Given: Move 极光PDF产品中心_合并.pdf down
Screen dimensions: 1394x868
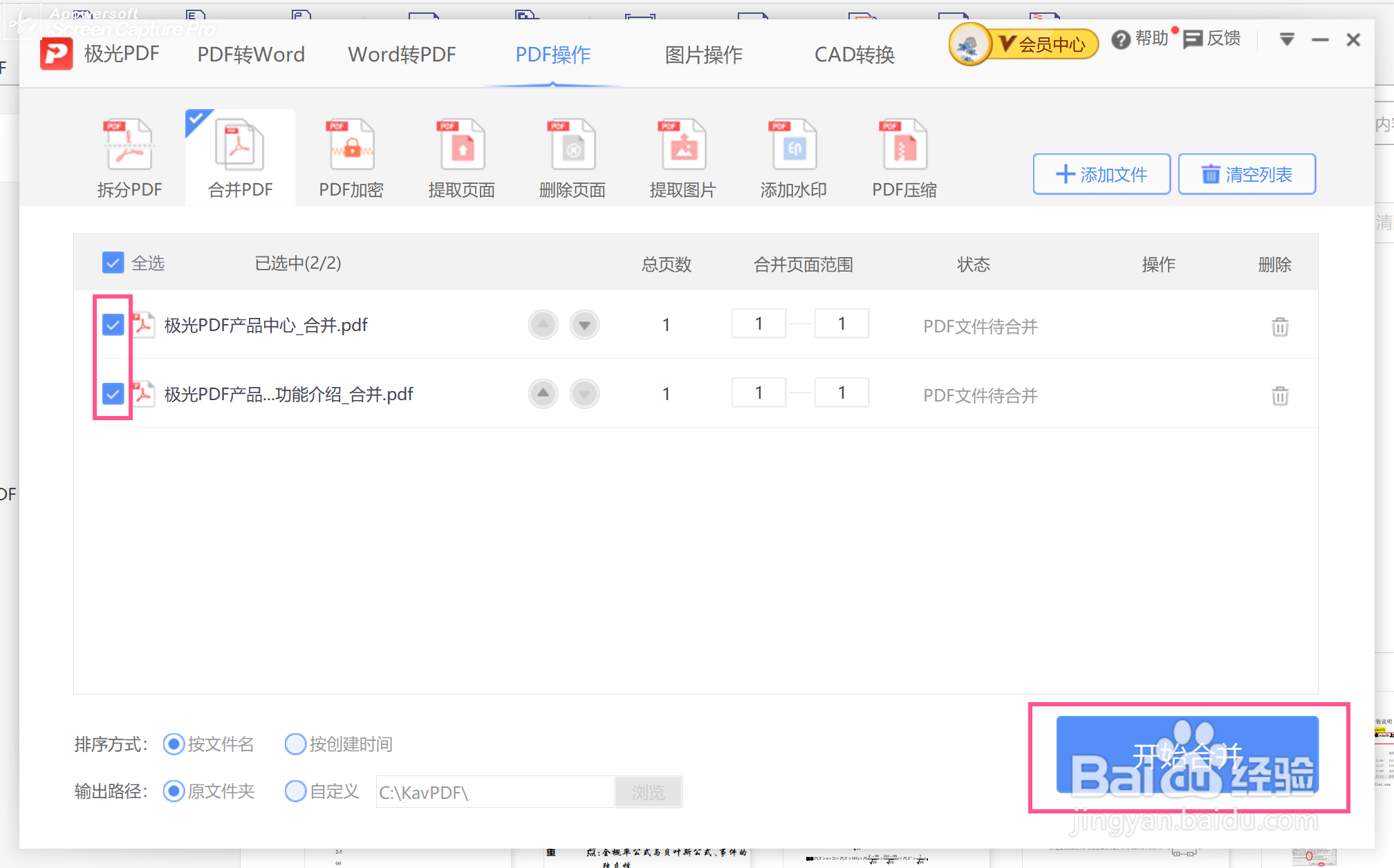Looking at the screenshot, I should point(585,325).
